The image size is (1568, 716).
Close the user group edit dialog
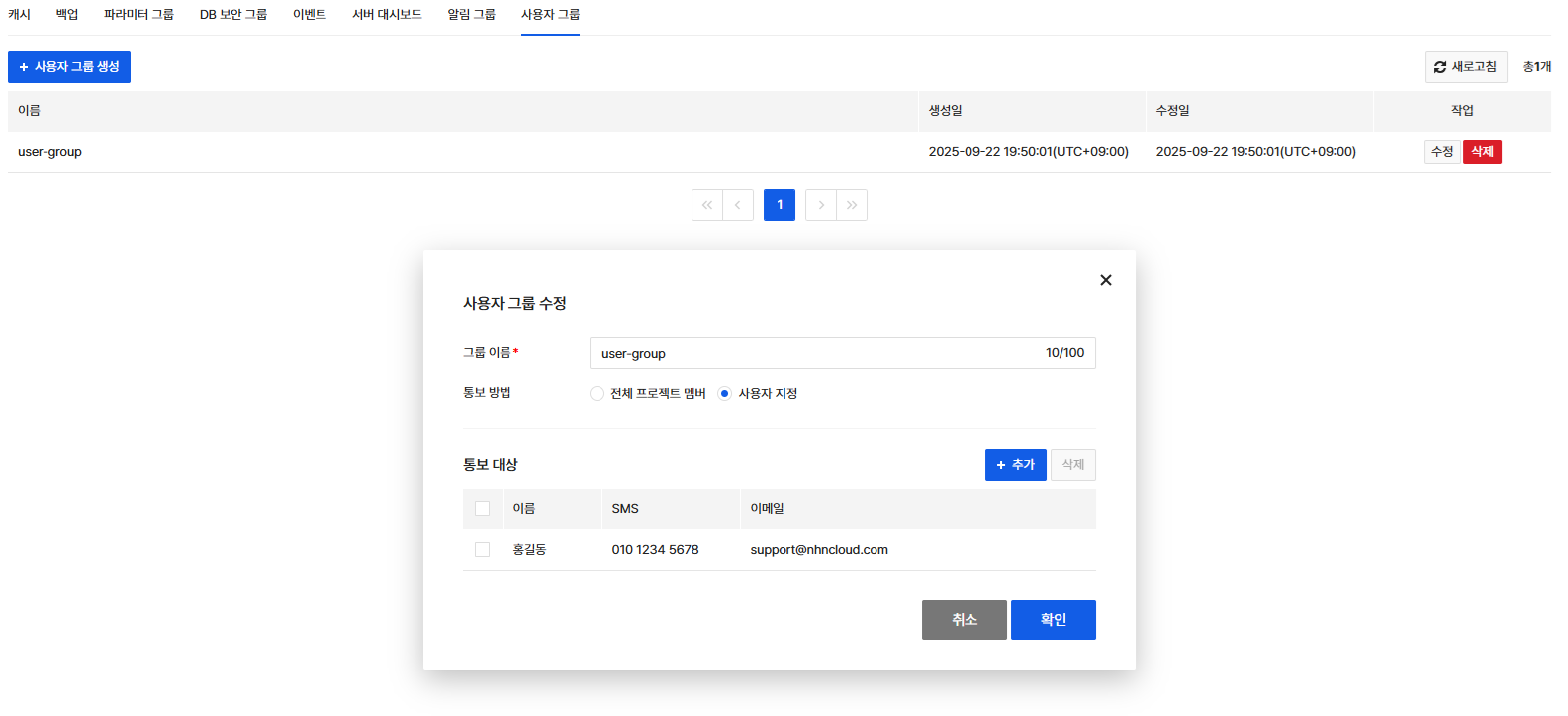tap(1105, 280)
